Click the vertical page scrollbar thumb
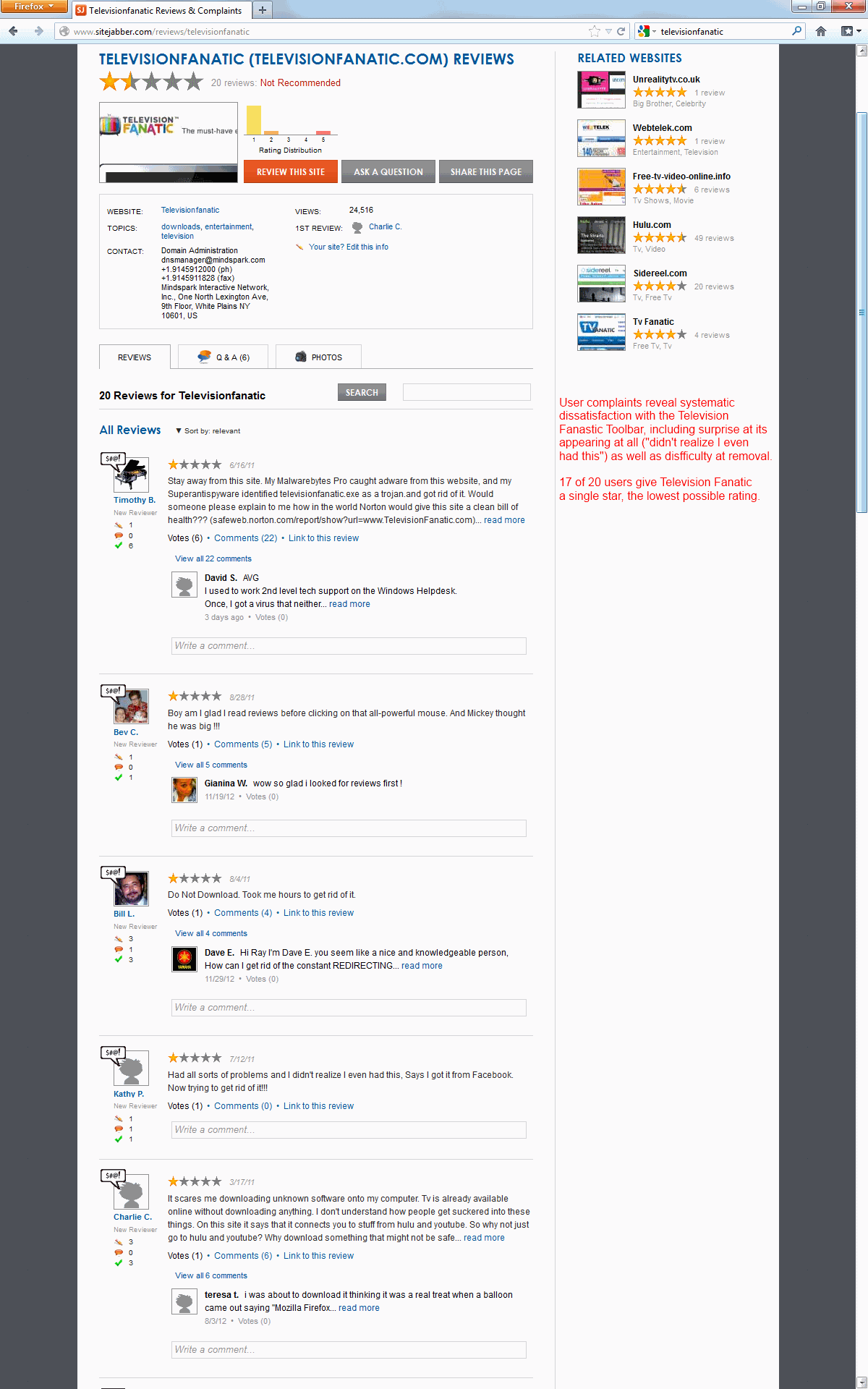 click(861, 313)
